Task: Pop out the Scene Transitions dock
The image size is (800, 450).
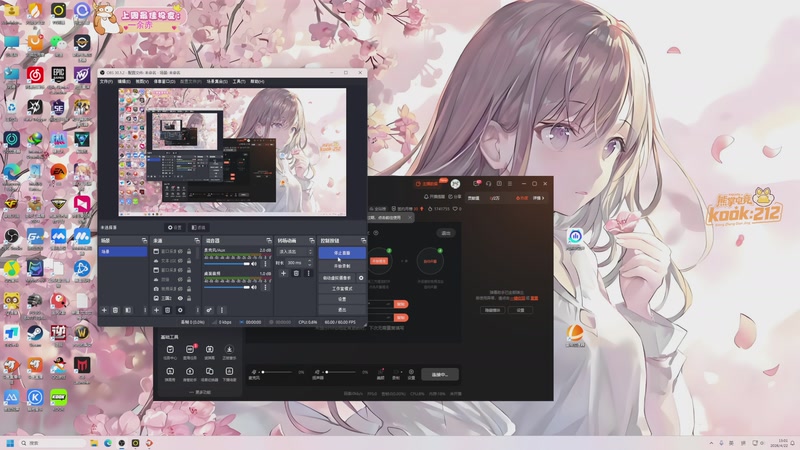Action: pos(311,241)
